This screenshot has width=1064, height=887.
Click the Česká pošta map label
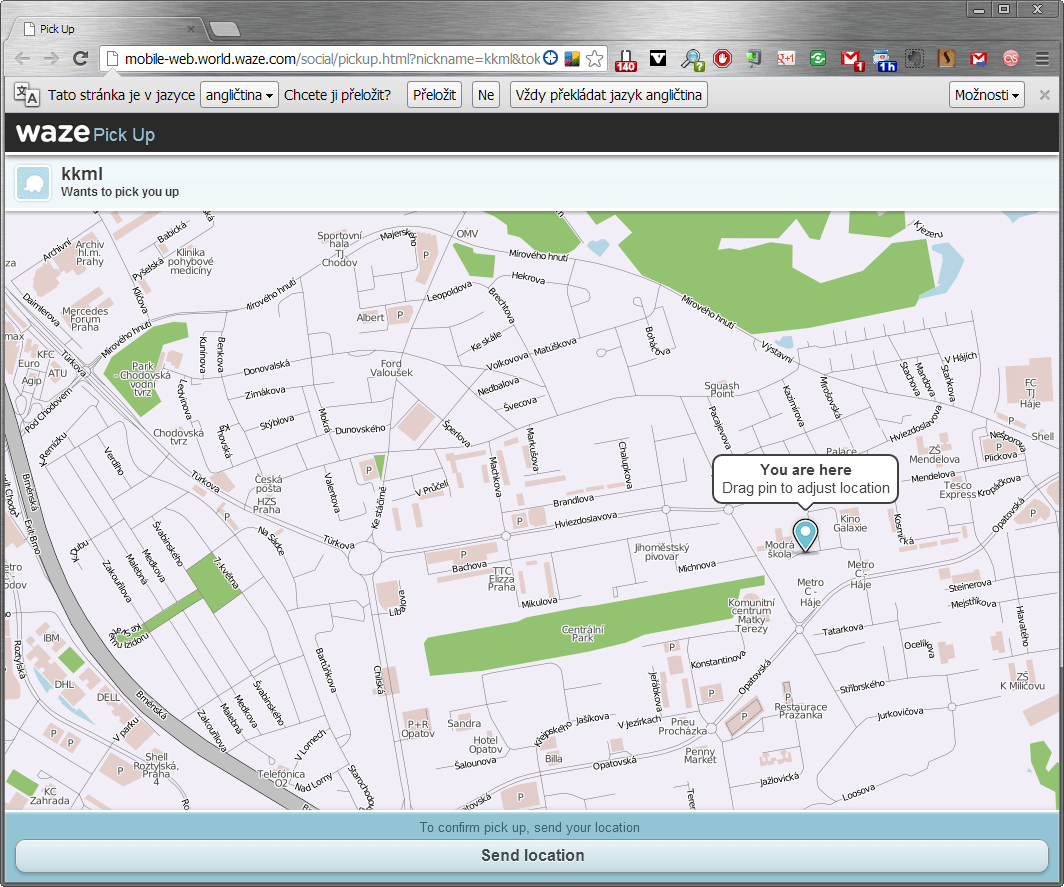click(268, 483)
